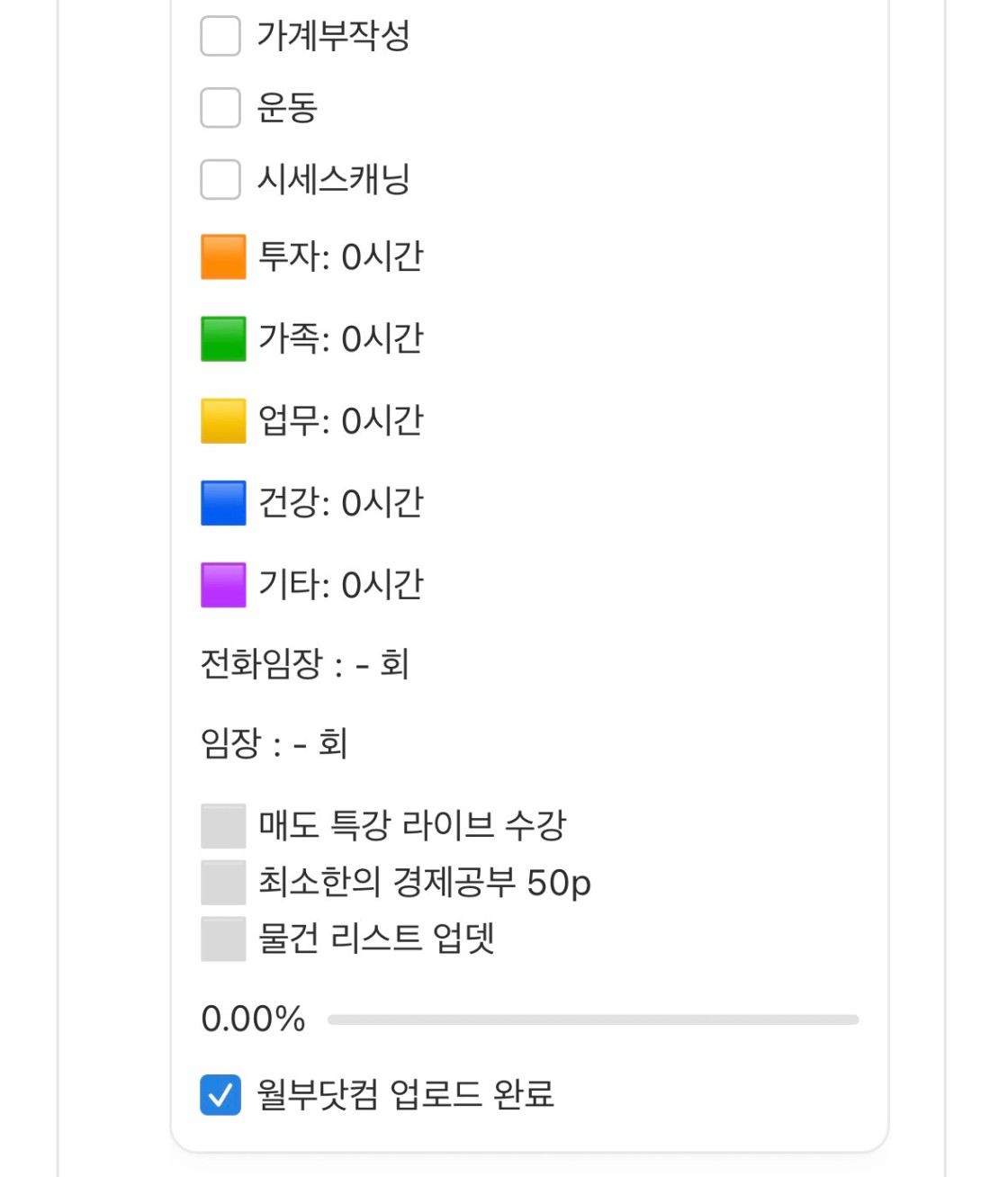Image resolution: width=1008 pixels, height=1177 pixels.
Task: Click the gray progress bar
Action: click(592, 1020)
